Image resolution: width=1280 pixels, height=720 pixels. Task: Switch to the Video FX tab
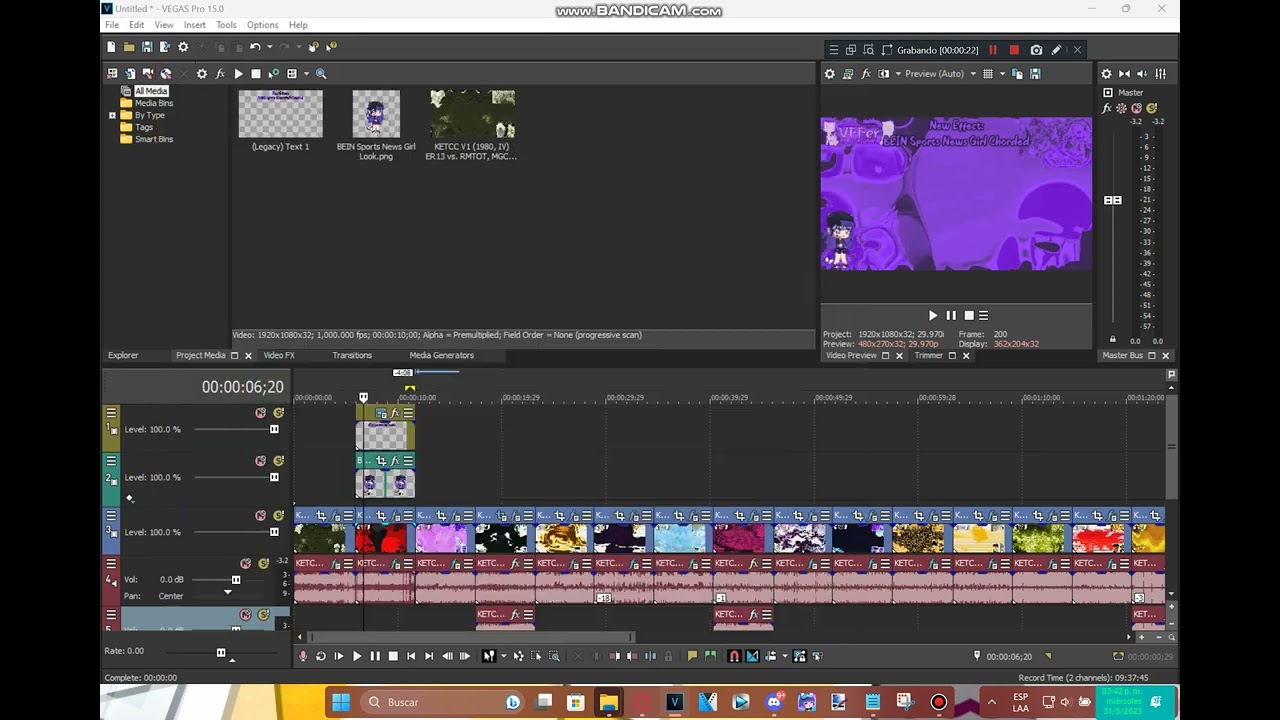tap(279, 355)
